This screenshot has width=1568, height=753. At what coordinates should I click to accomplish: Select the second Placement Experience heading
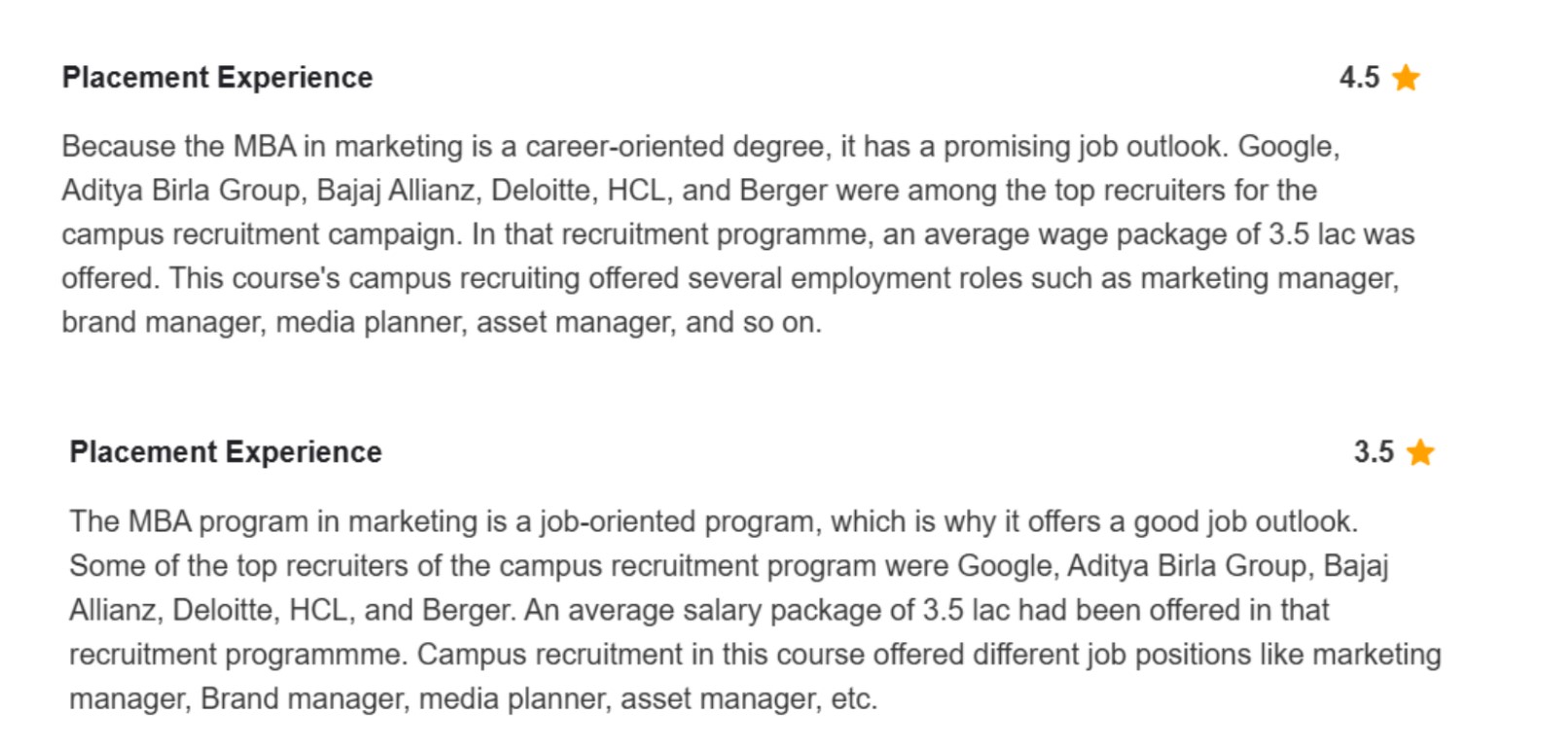226,452
